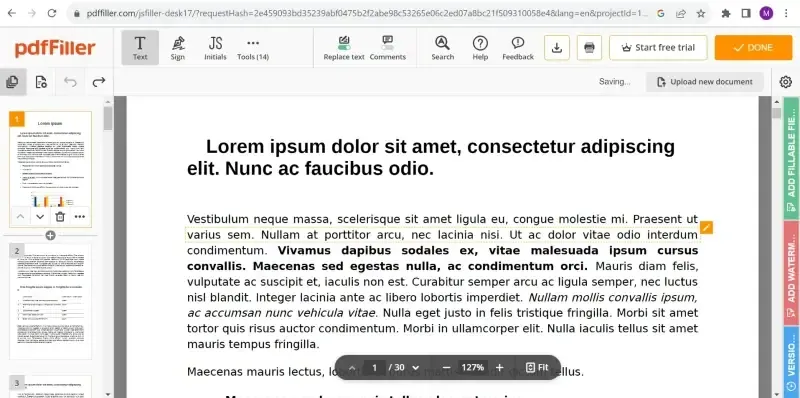Open page 1 more options menu
This screenshot has height=398, width=800.
tap(80, 217)
